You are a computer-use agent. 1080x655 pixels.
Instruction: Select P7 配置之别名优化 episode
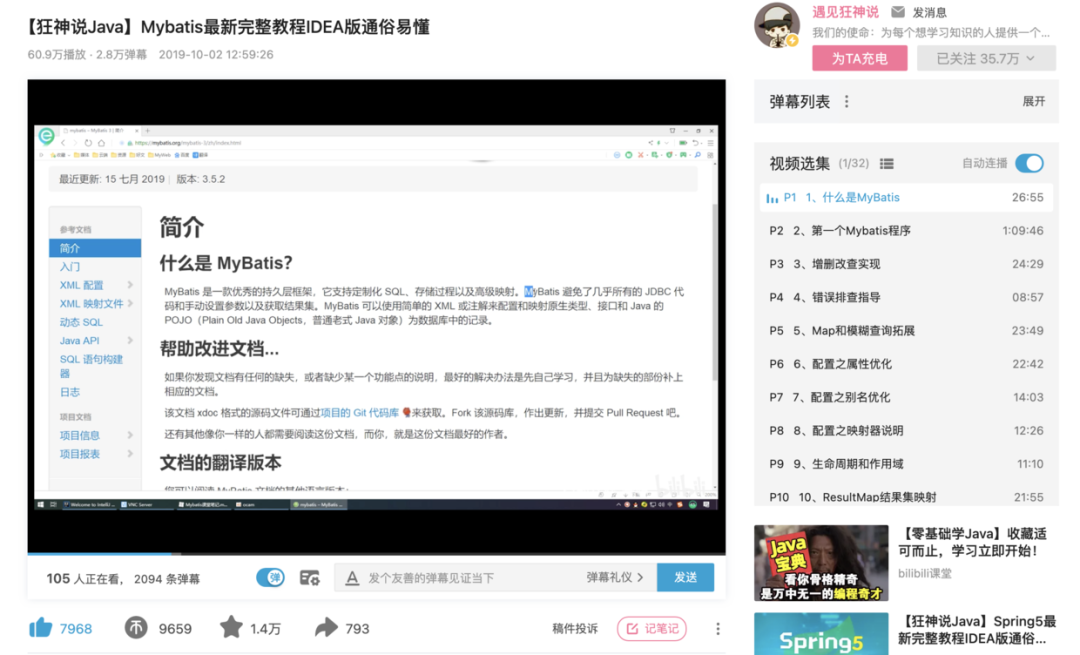click(x=906, y=397)
